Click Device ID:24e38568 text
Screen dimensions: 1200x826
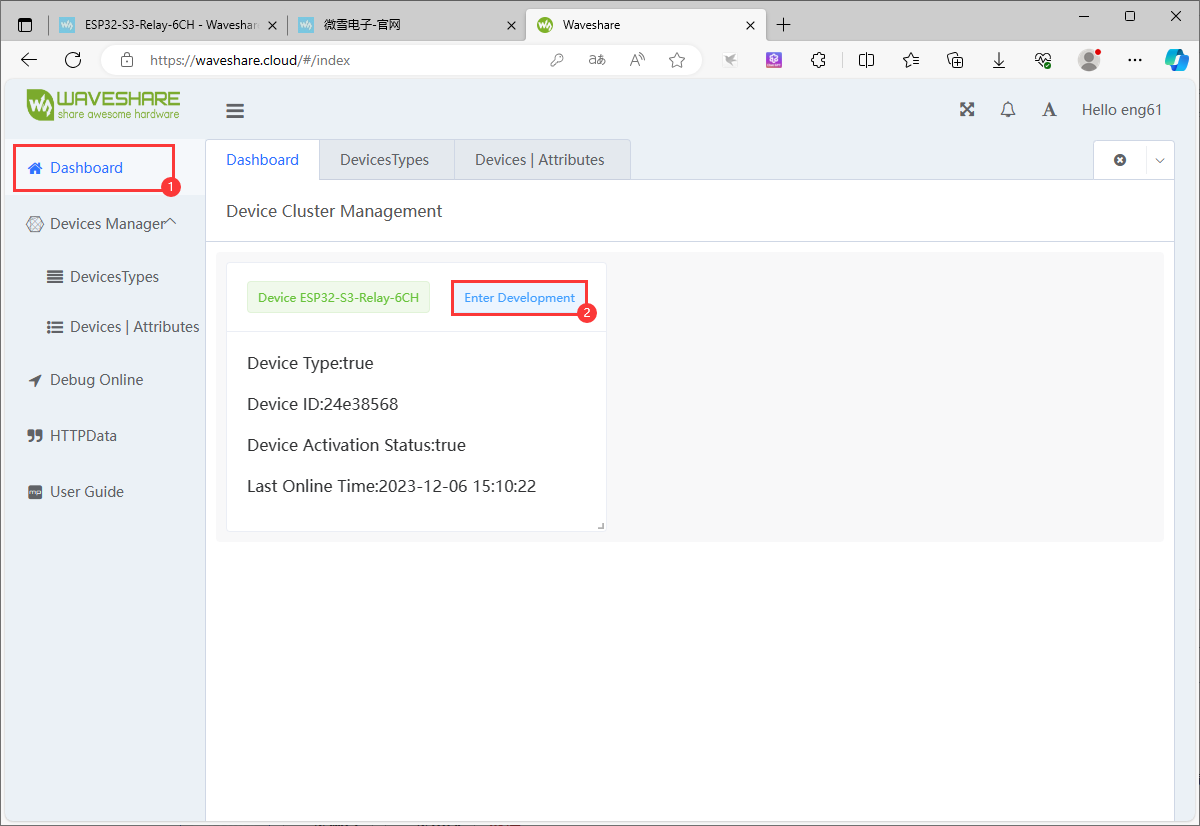[x=323, y=404]
